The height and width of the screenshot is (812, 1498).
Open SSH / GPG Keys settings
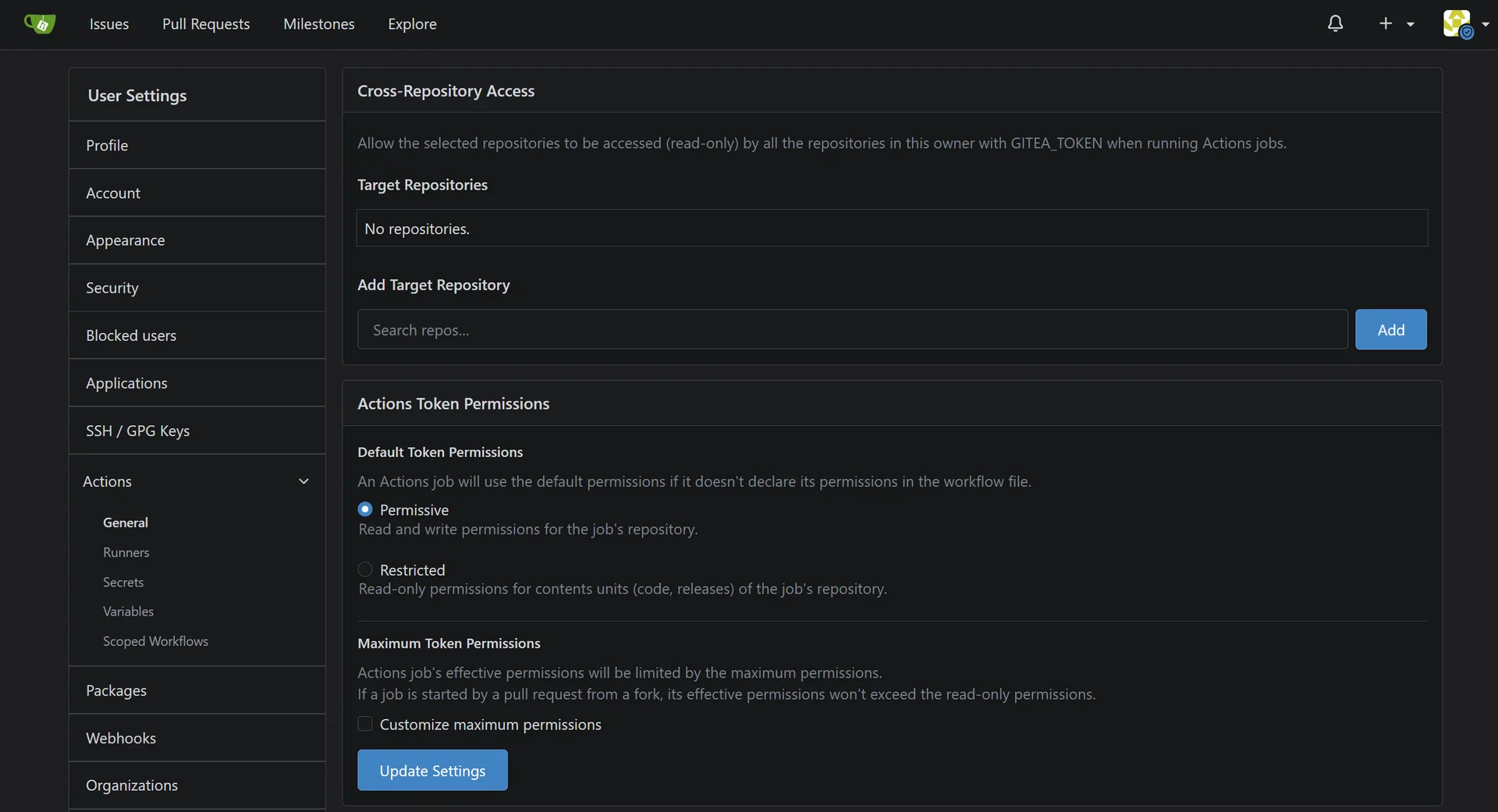tap(197, 431)
